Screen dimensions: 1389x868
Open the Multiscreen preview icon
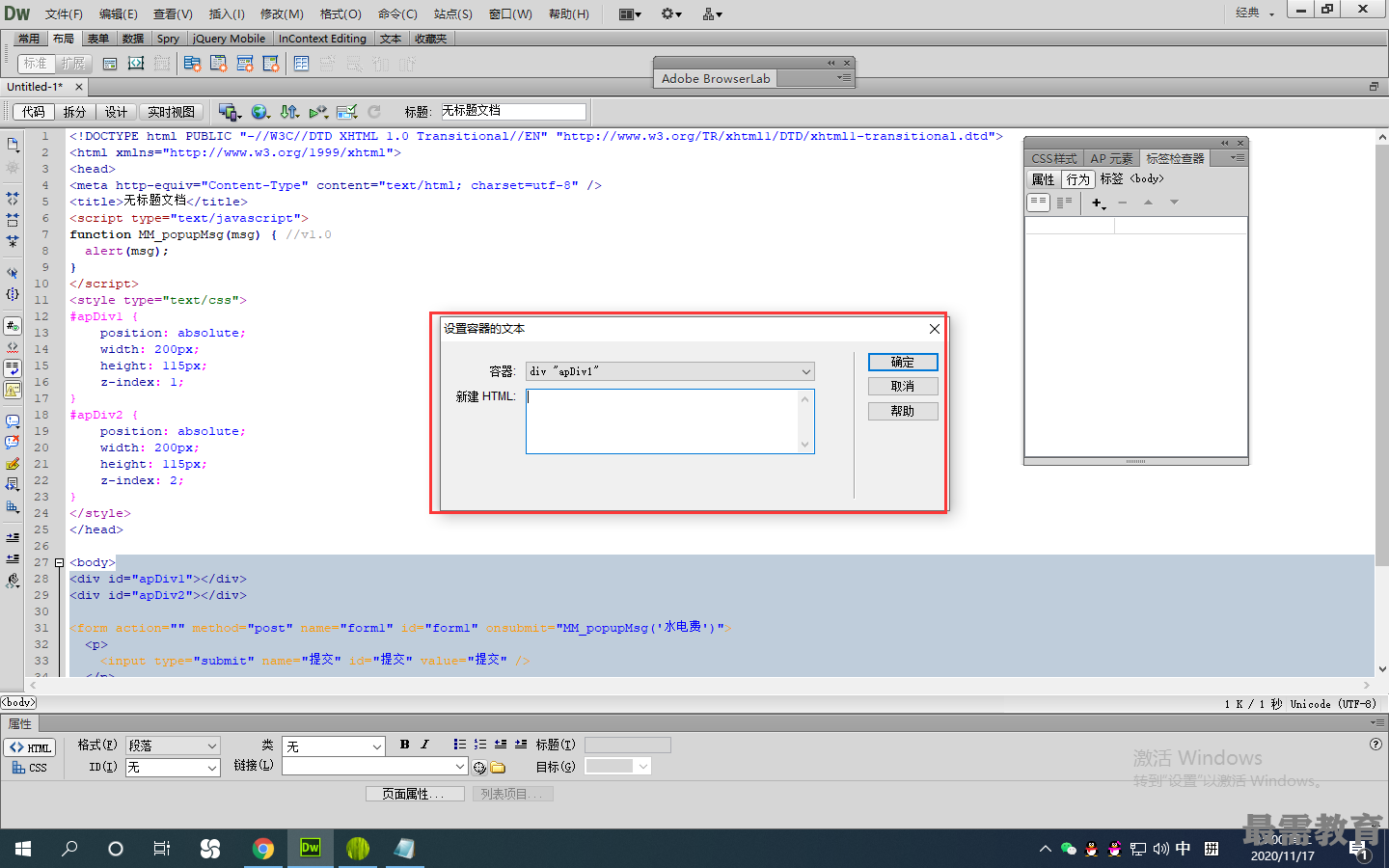(x=230, y=112)
